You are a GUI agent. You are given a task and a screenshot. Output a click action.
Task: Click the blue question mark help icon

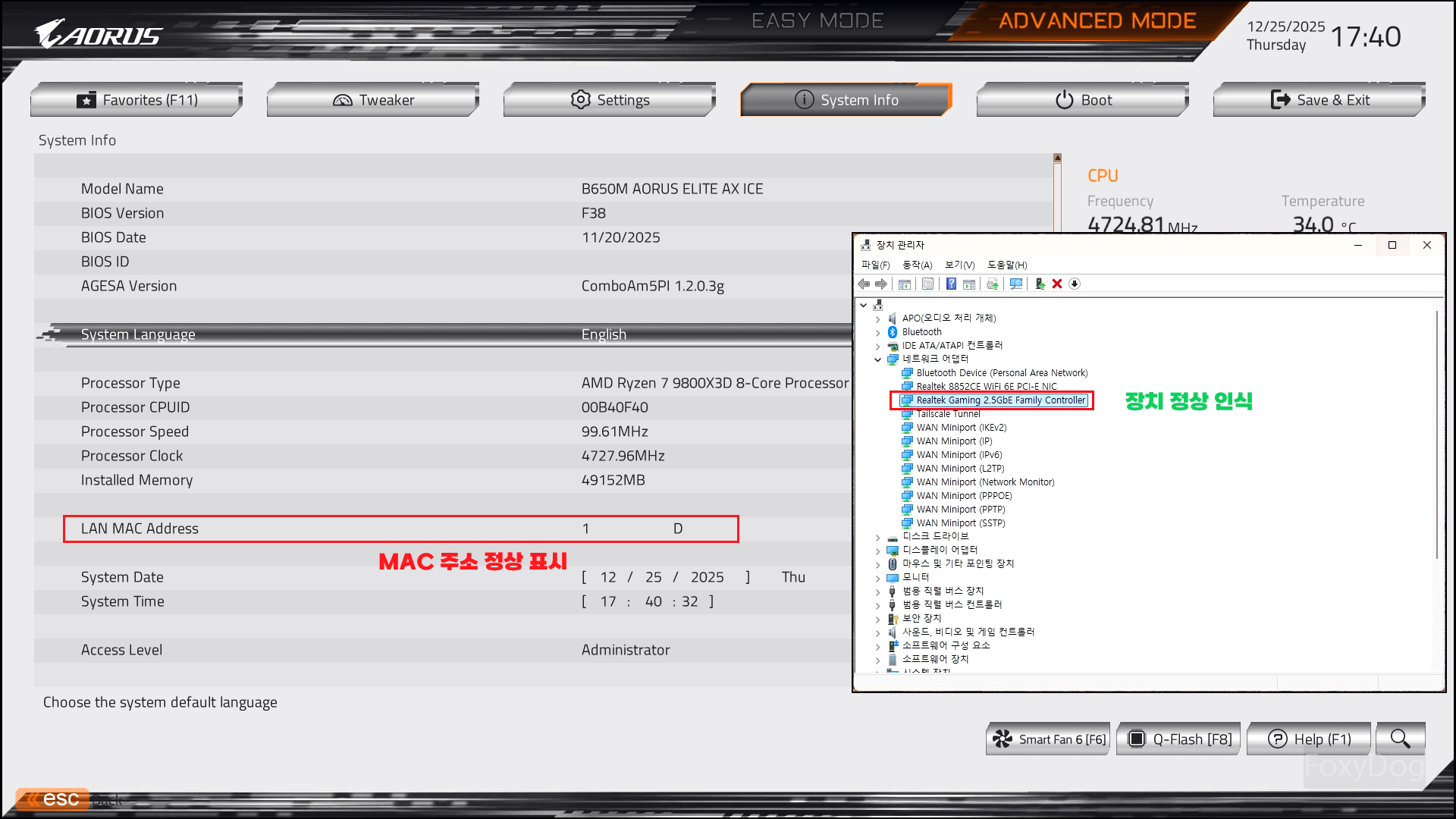click(951, 284)
